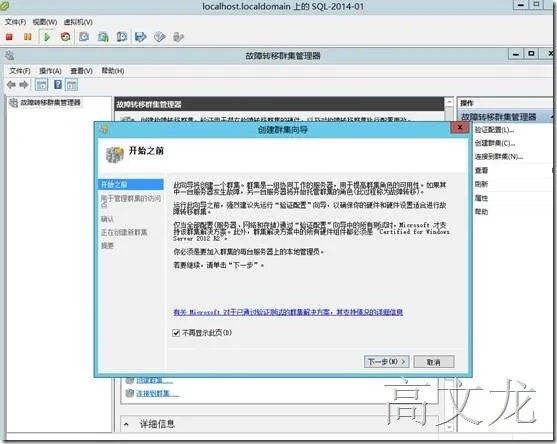Open the 查看(V) menu in the cluster manager
The width and height of the screenshot is (557, 444).
pyautogui.click(x=81, y=71)
